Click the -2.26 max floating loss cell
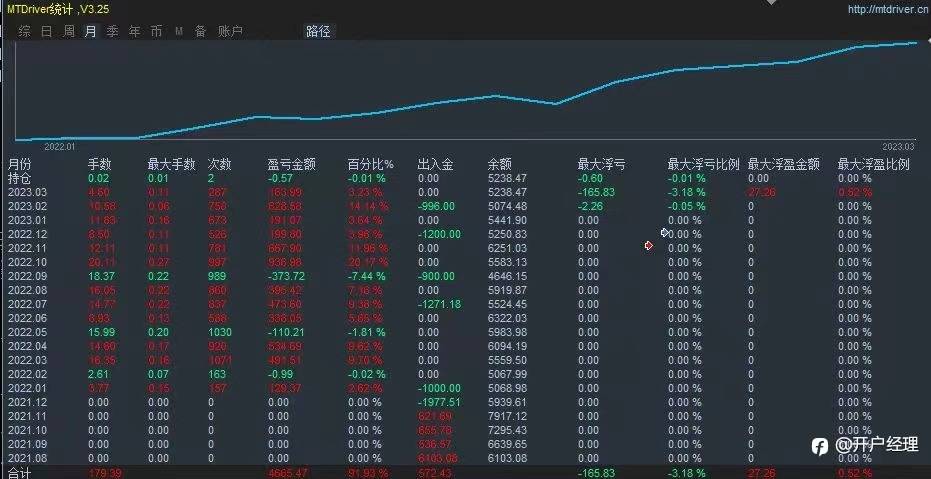The height and width of the screenshot is (479, 931). point(591,207)
